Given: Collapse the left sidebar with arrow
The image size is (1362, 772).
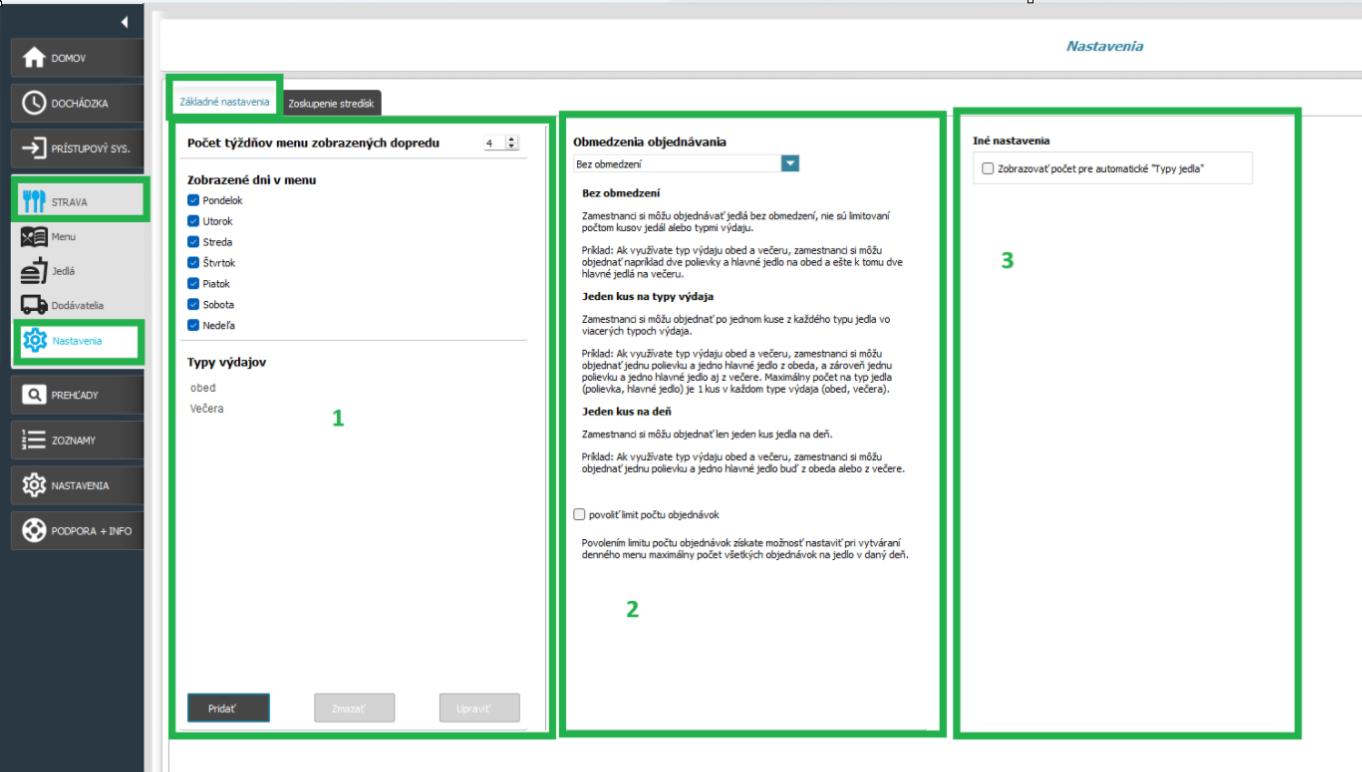Looking at the screenshot, I should click(124, 22).
